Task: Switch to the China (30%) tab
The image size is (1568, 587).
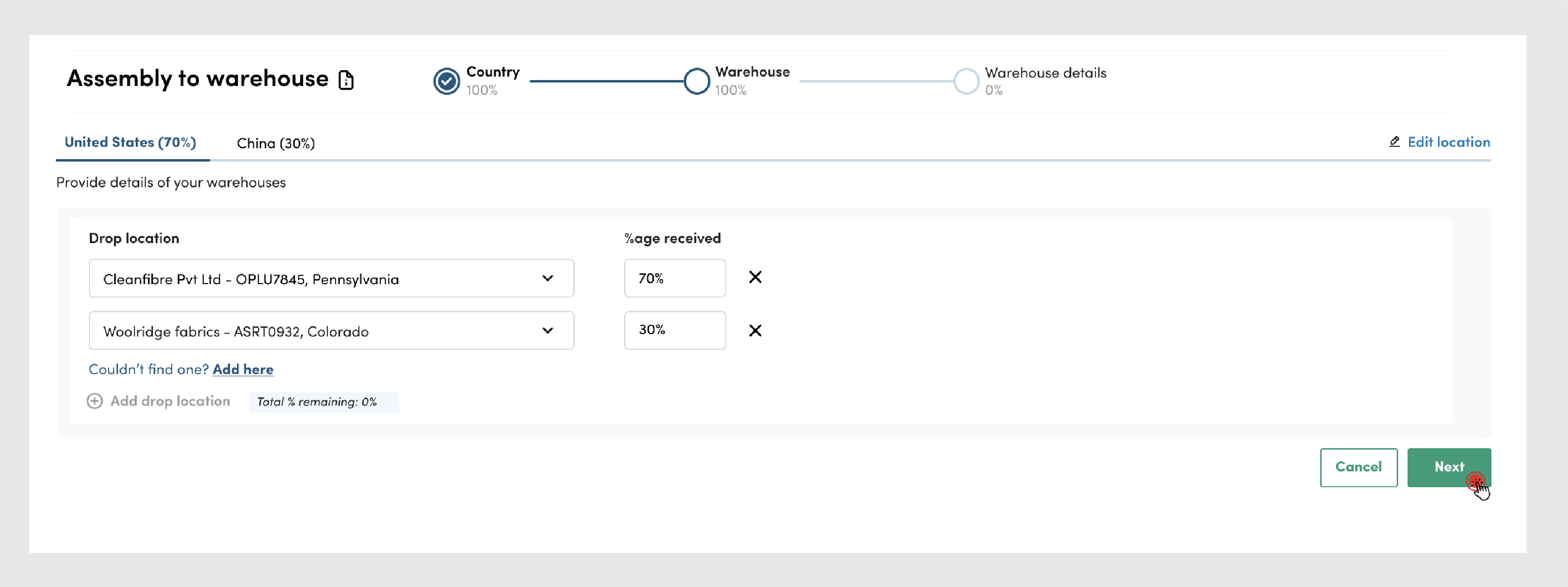Action: tap(276, 143)
